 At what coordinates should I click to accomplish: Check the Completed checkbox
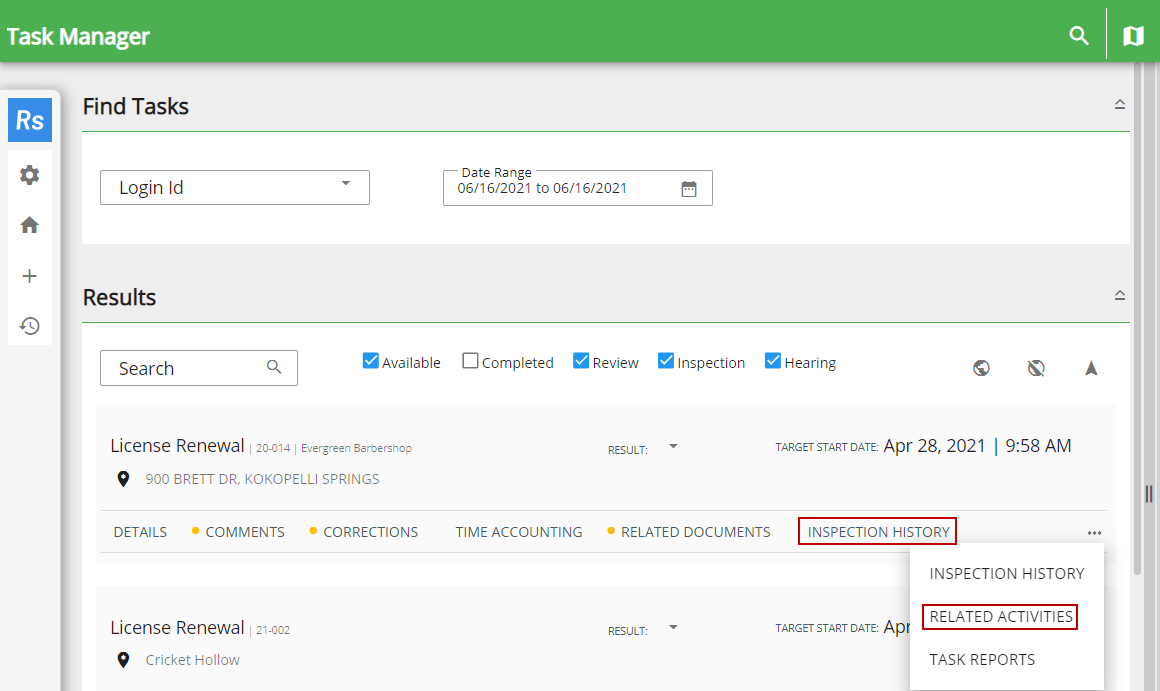[470, 361]
